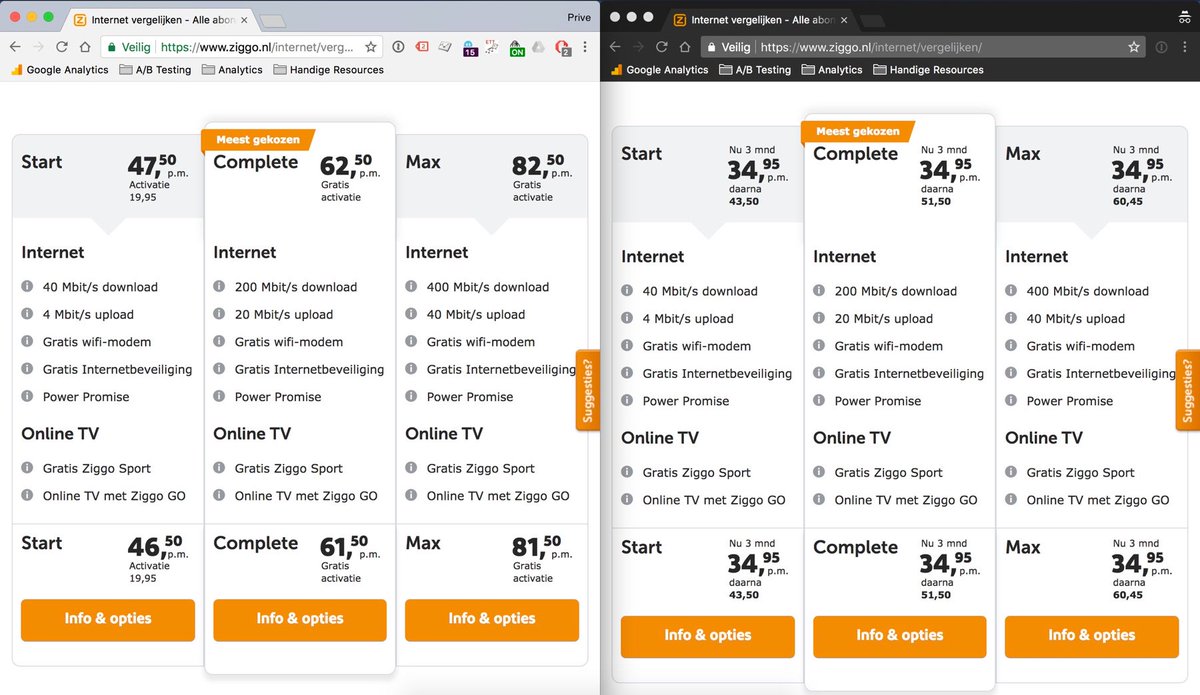Click the info icon beside incognito window's 40 Mbit/s download
1200x695 pixels.
tap(627, 291)
